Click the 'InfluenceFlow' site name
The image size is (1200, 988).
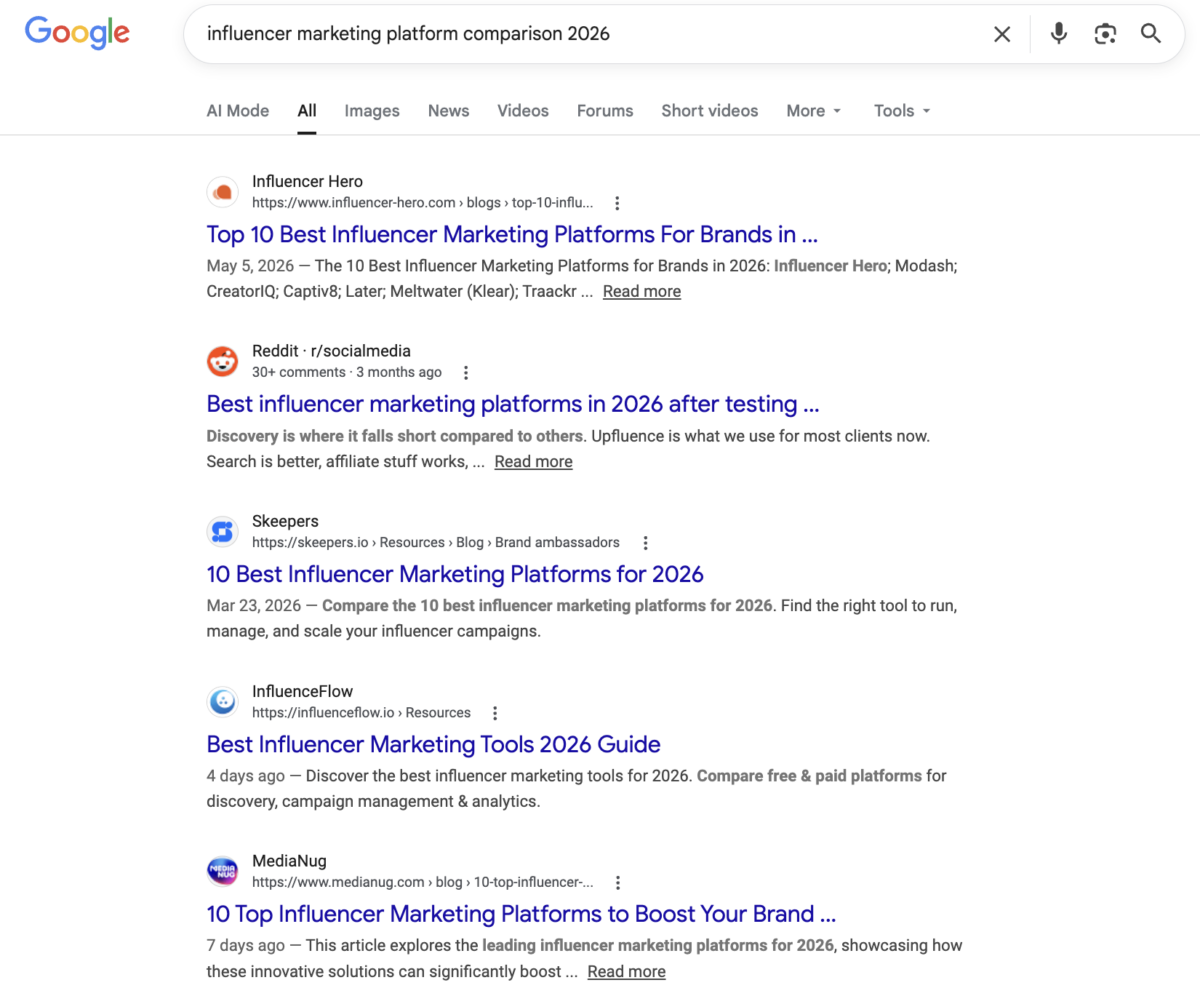coord(302,691)
